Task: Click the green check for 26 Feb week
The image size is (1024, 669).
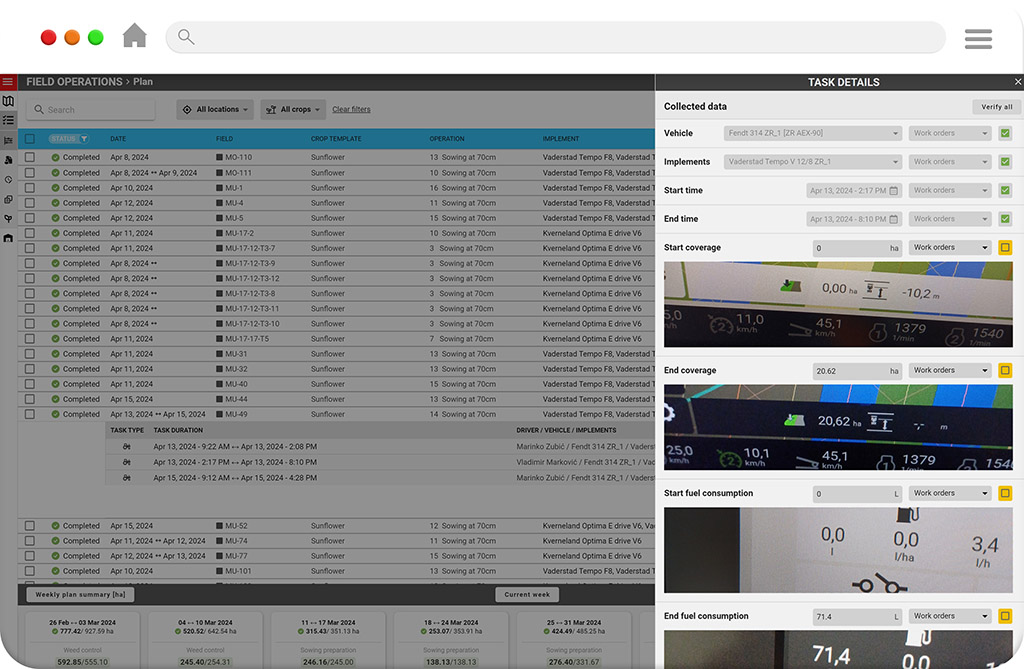Action: point(56,632)
